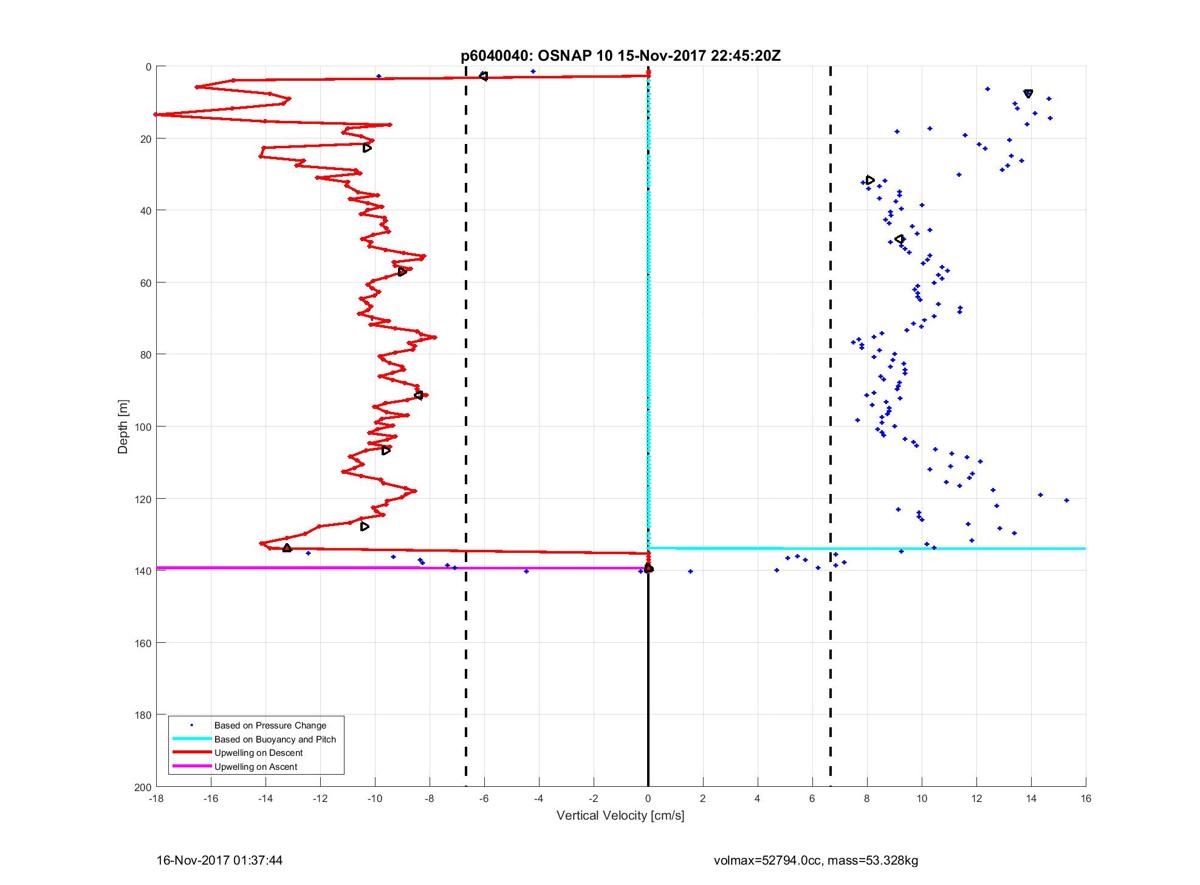Viewport: 1200px width, 885px height.
Task: Click the magenta line legend sample
Action: point(190,767)
